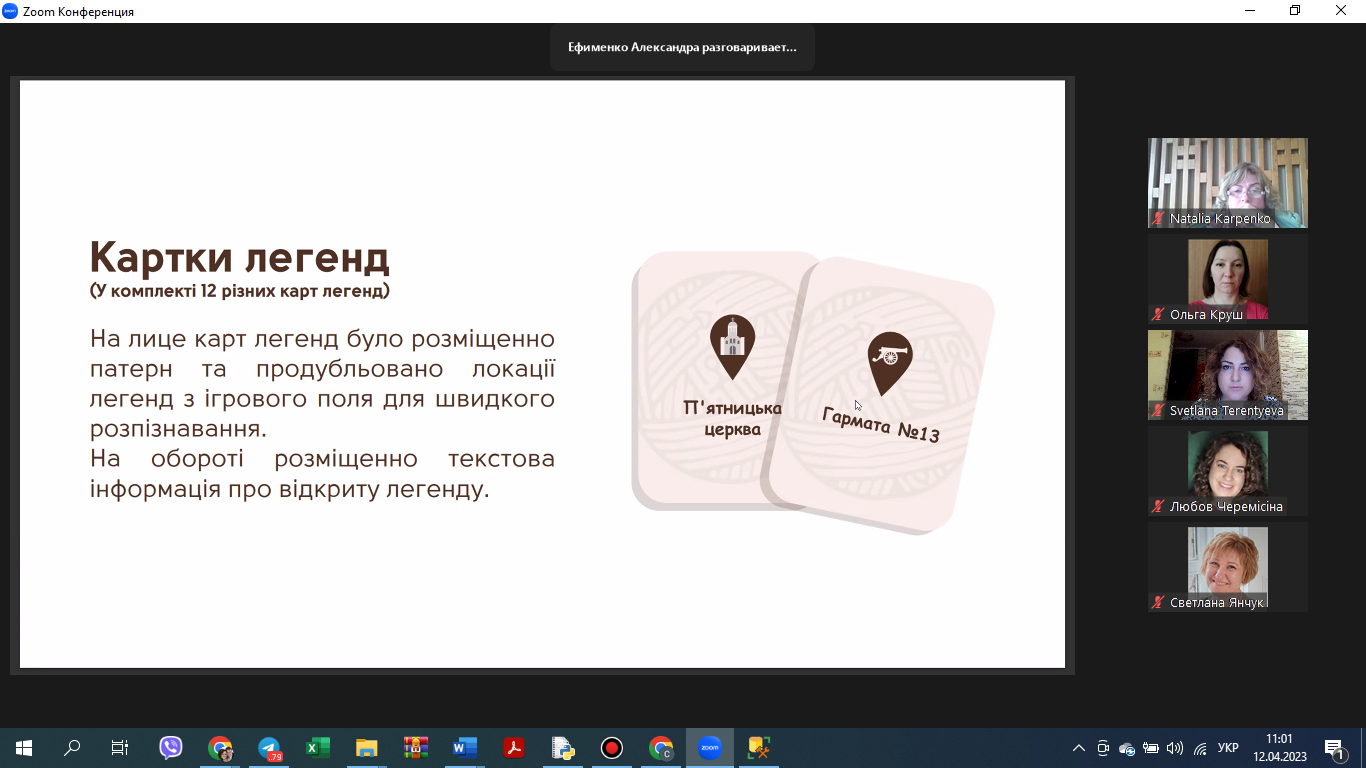
Task: Click the Ефименко Александра speaking banner
Action: coord(682,47)
